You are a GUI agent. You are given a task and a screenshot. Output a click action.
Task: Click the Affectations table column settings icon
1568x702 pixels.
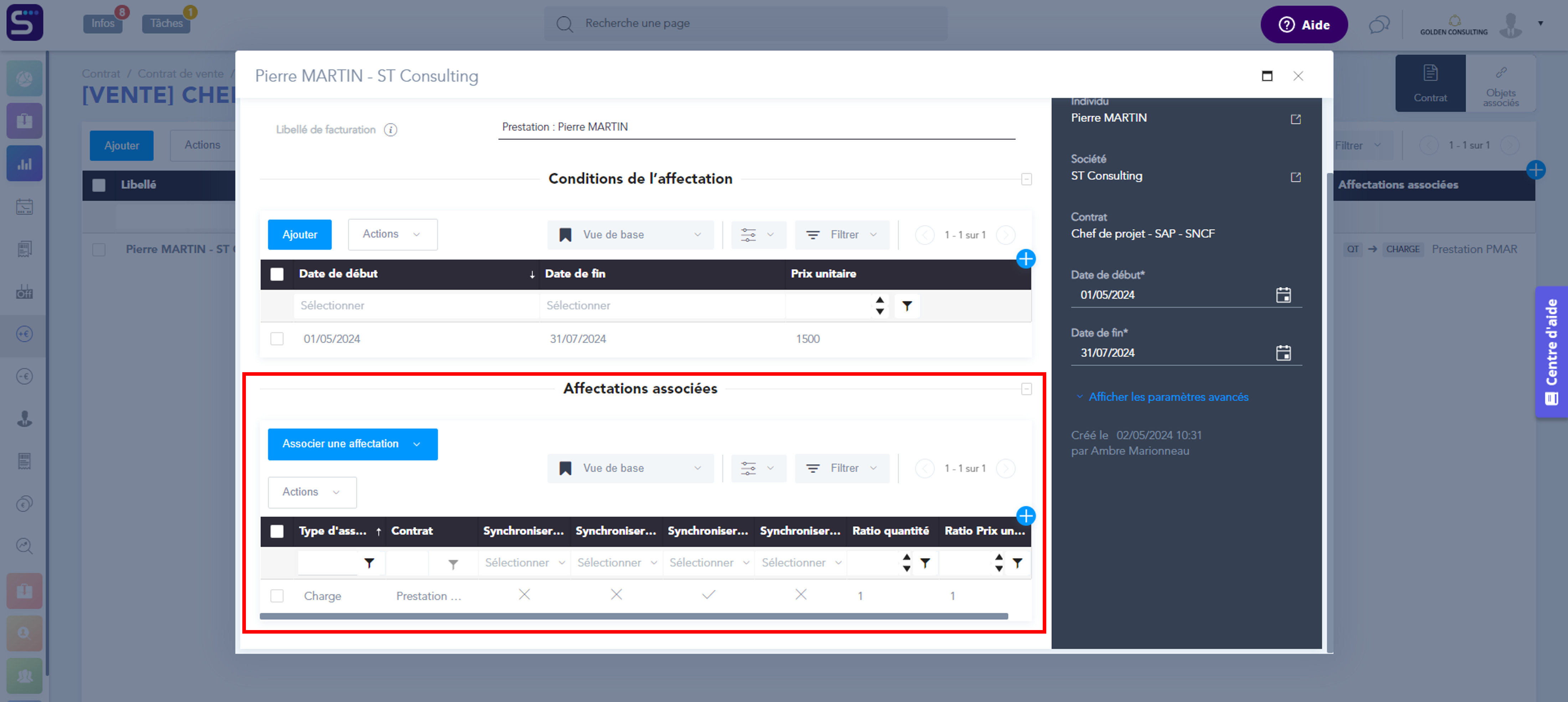pyautogui.click(x=758, y=468)
